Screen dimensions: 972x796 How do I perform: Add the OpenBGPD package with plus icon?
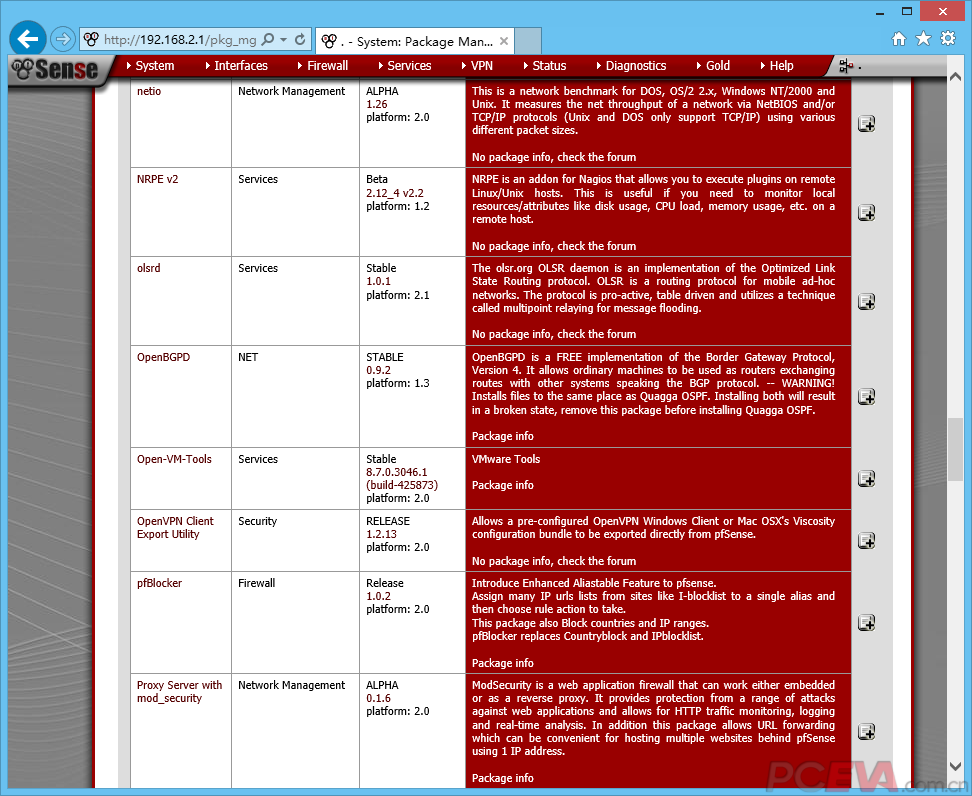[866, 397]
